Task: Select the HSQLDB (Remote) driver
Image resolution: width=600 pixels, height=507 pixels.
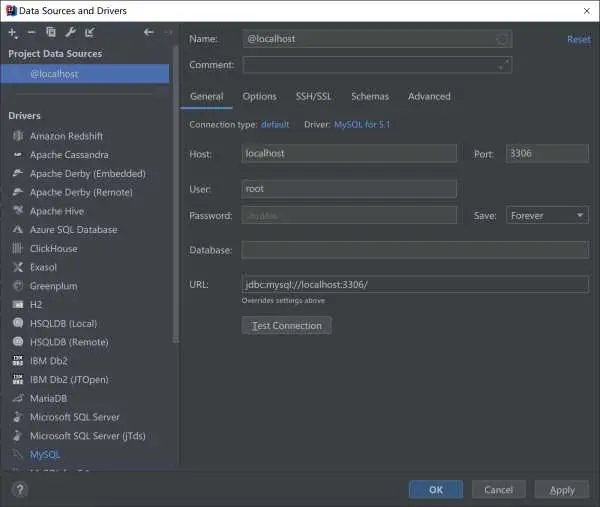Action: (x=69, y=342)
